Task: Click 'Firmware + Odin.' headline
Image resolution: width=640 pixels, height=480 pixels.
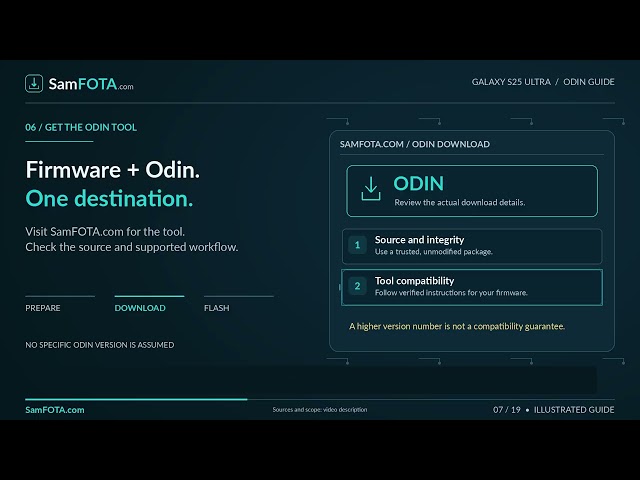Action: (x=113, y=170)
